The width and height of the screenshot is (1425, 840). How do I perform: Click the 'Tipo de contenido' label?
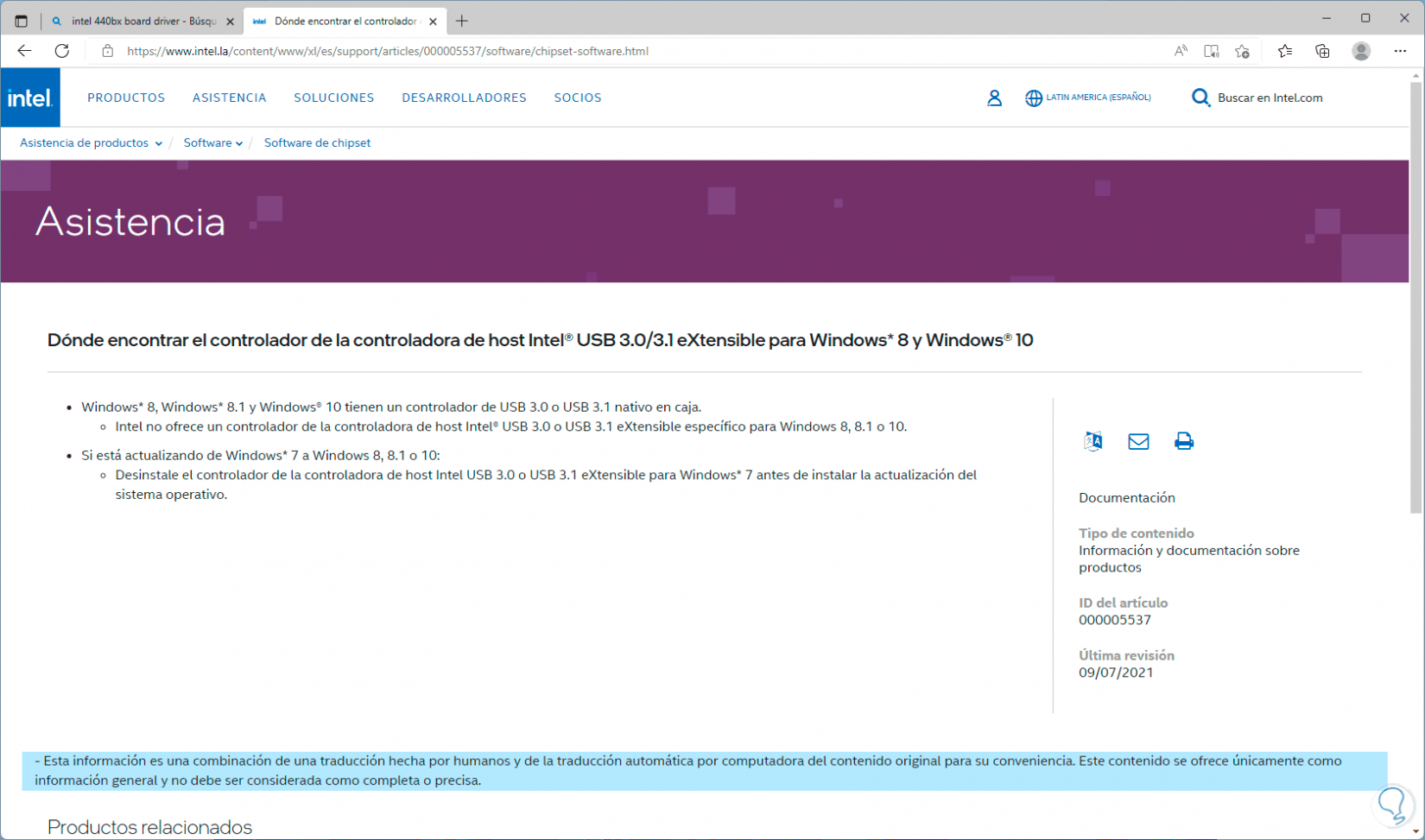tap(1137, 534)
